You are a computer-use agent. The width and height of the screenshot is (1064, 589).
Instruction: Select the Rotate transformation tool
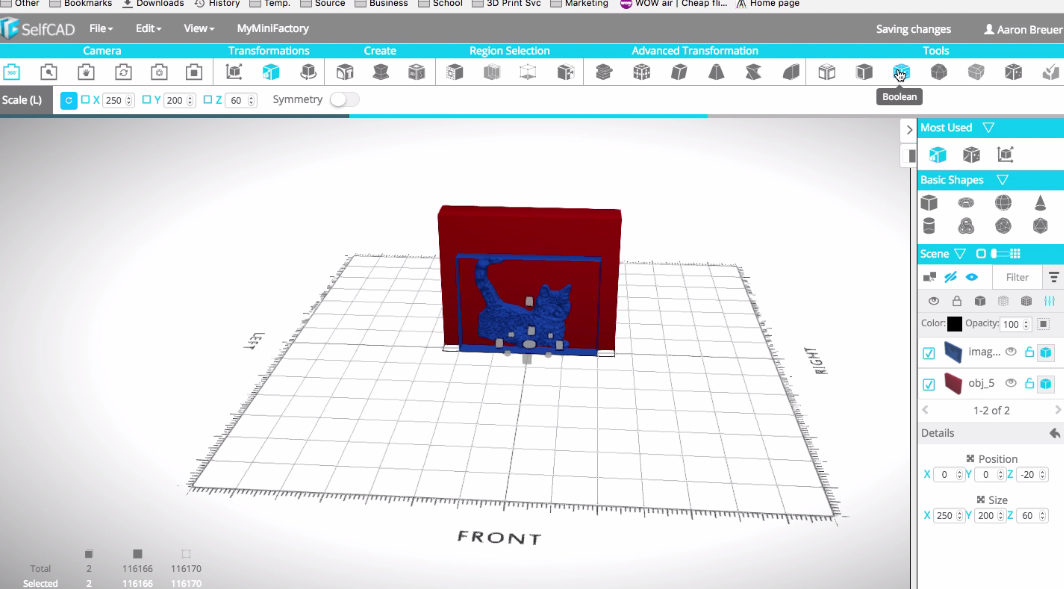tap(308, 72)
